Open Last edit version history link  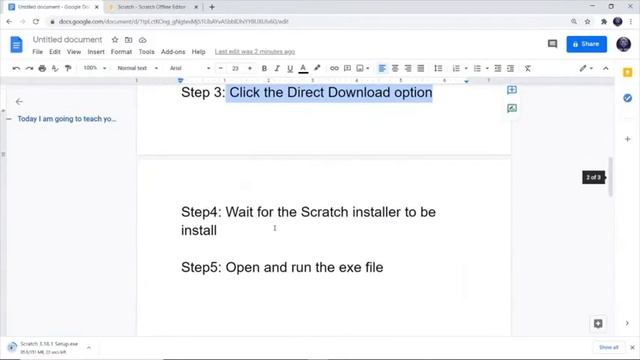click(255, 52)
